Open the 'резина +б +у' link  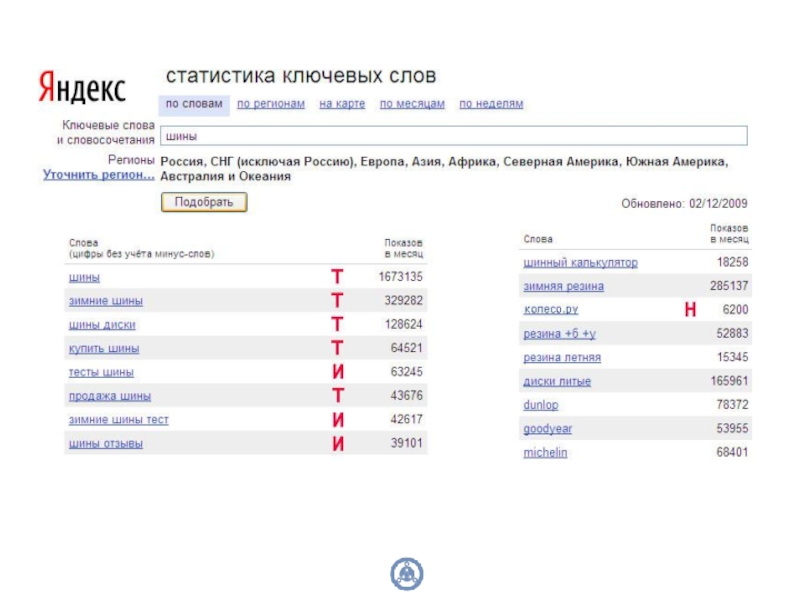pyautogui.click(x=559, y=334)
